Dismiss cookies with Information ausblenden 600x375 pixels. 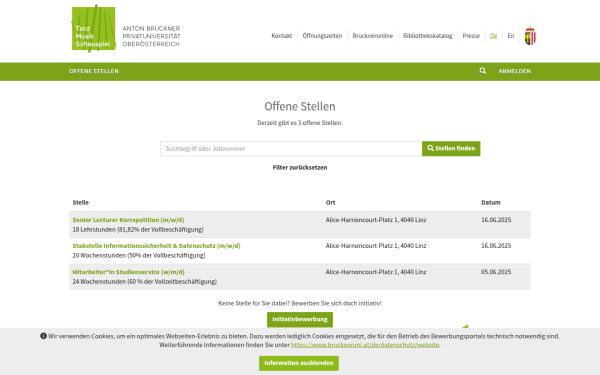299,363
